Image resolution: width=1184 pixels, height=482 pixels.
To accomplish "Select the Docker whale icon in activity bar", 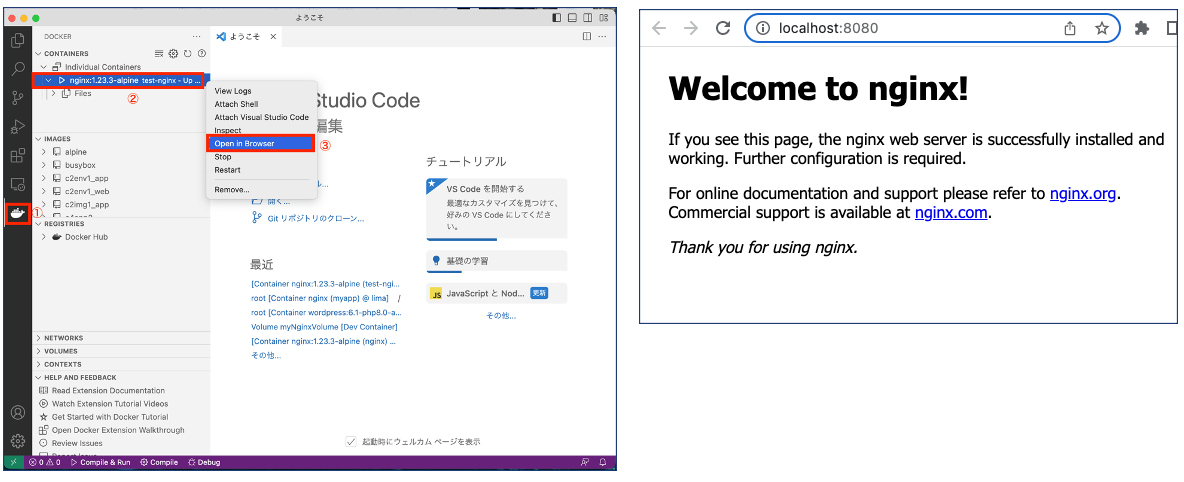I will (17, 214).
